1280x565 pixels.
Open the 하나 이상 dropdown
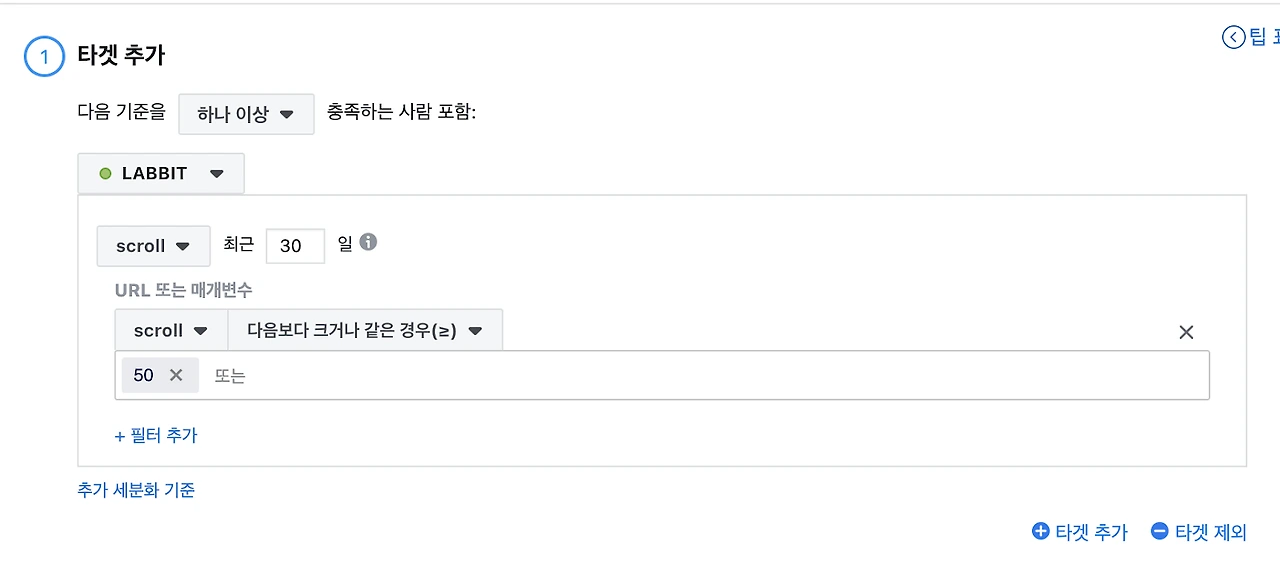[x=246, y=114]
